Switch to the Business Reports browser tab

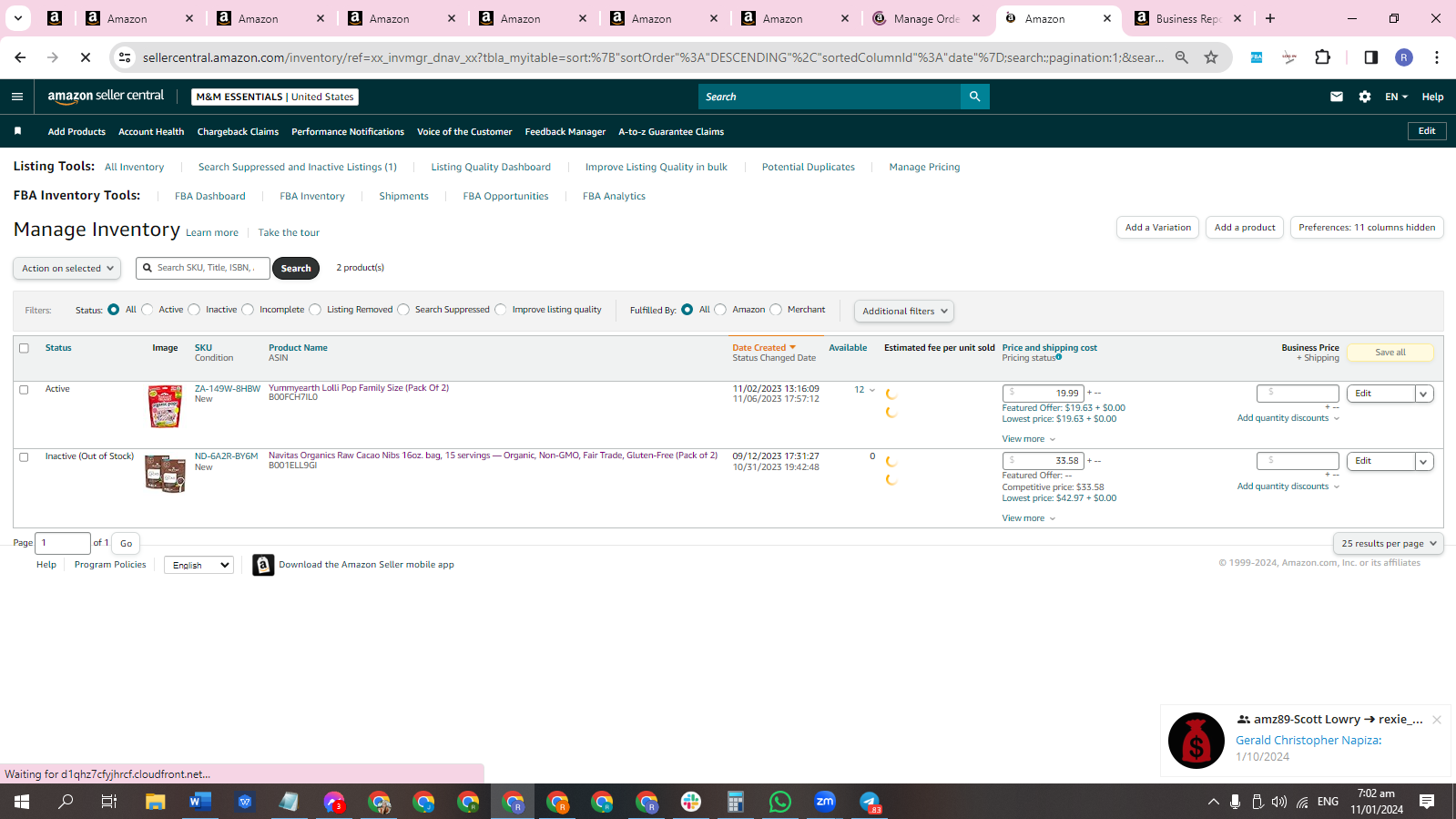tap(1188, 18)
